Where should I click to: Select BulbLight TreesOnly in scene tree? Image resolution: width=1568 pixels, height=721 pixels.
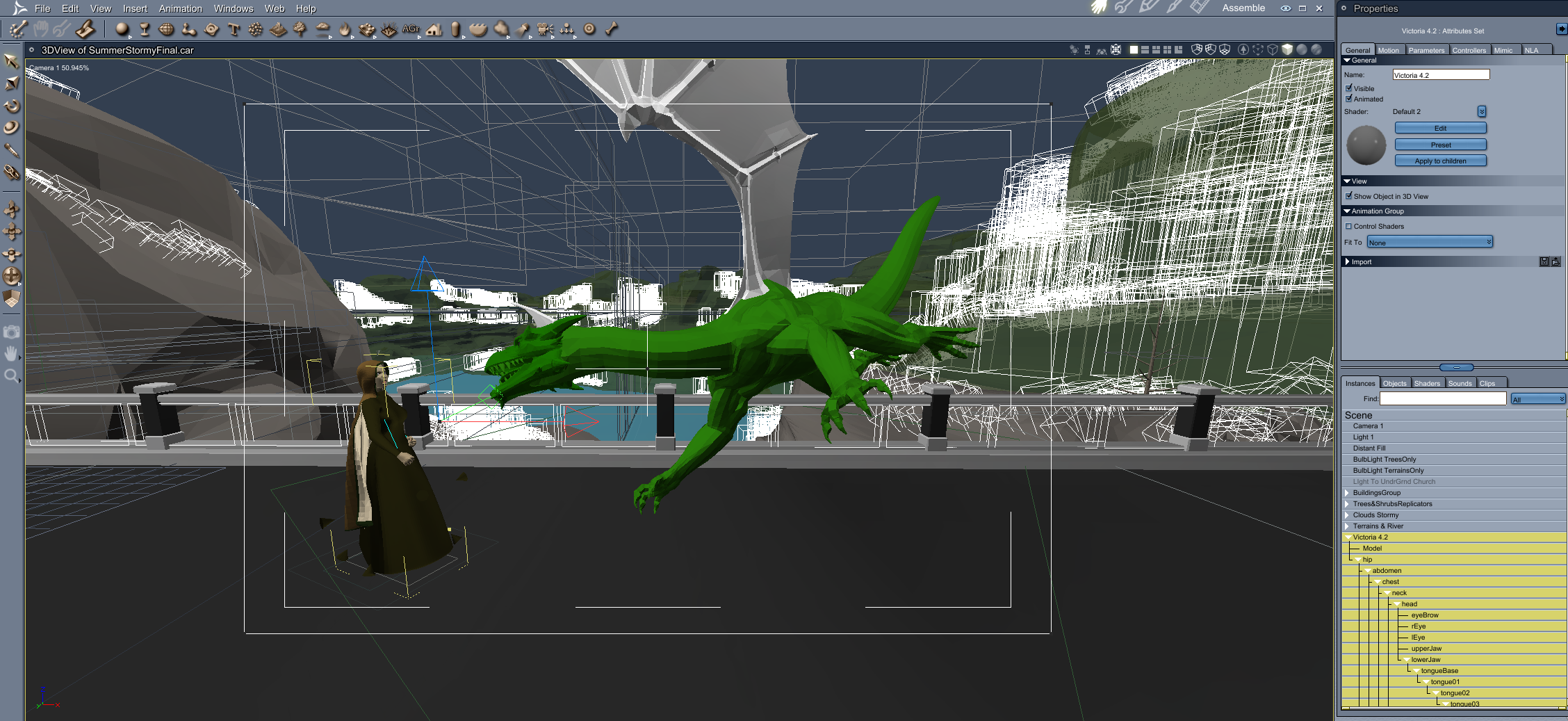[x=1454, y=460]
